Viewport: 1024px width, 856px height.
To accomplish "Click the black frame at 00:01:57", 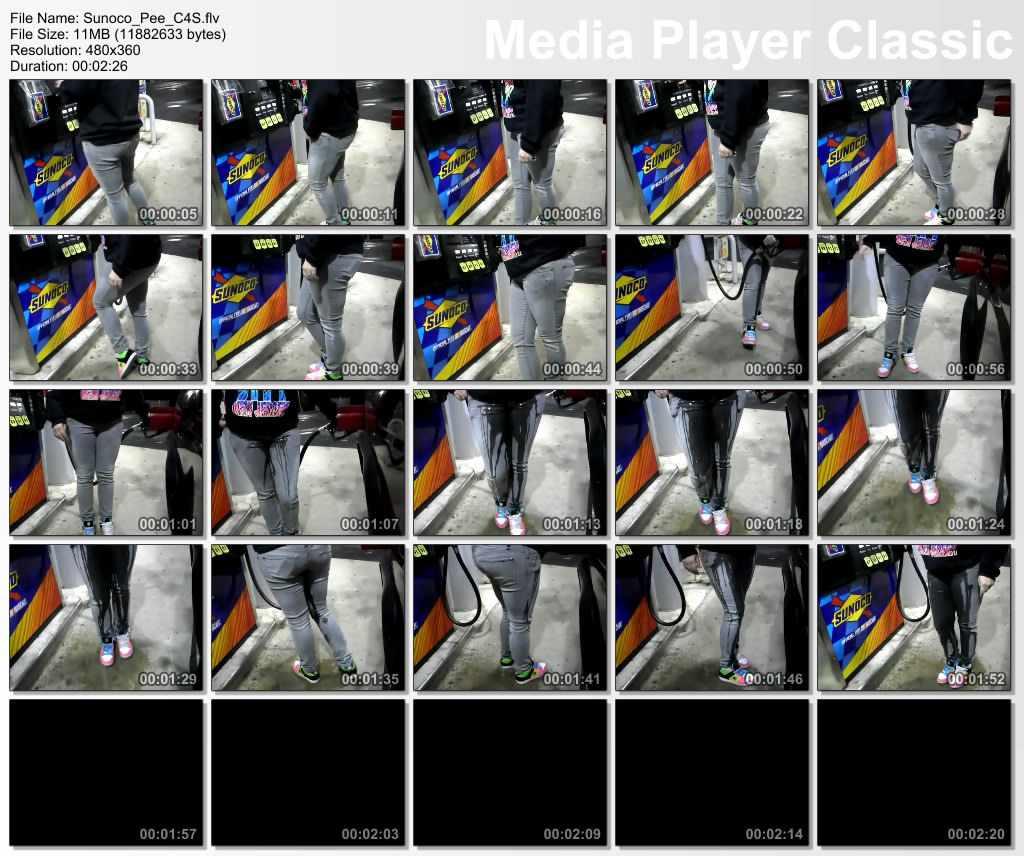I will pos(106,772).
